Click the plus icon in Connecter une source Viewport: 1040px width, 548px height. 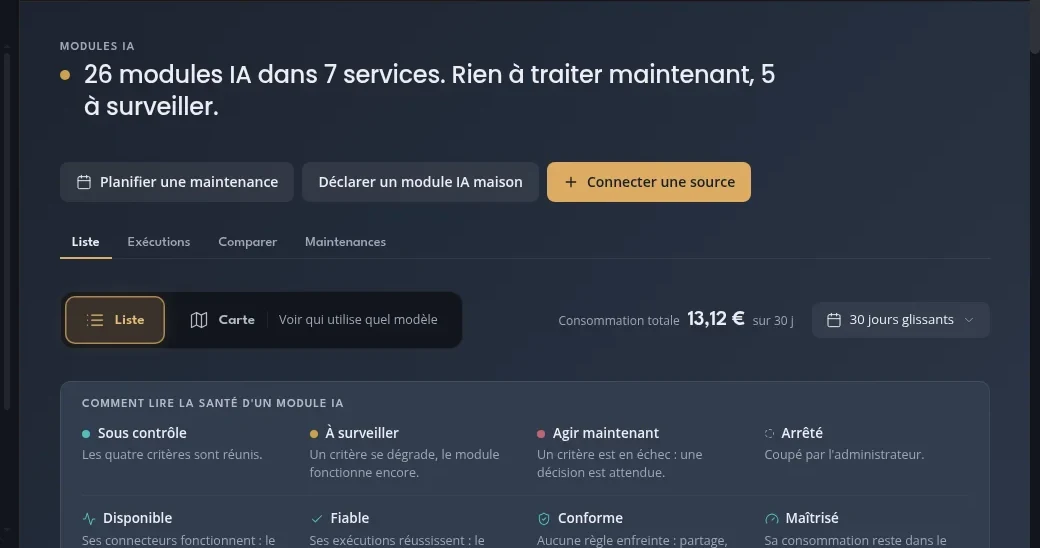click(x=570, y=182)
